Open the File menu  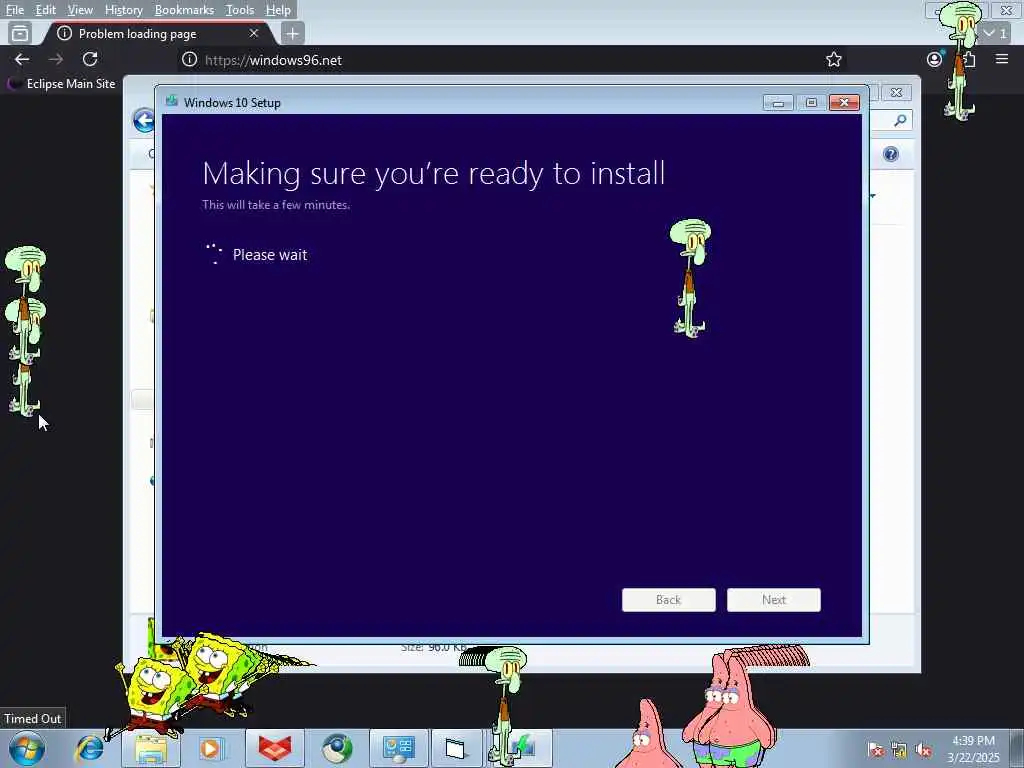click(14, 10)
